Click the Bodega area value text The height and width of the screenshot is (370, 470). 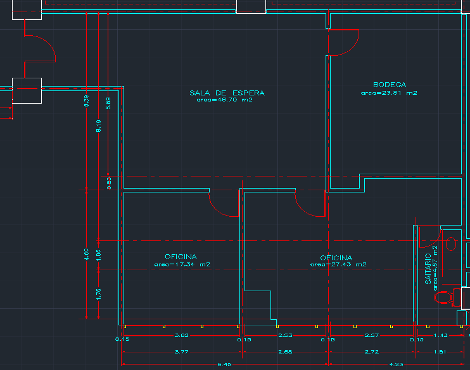click(x=389, y=93)
